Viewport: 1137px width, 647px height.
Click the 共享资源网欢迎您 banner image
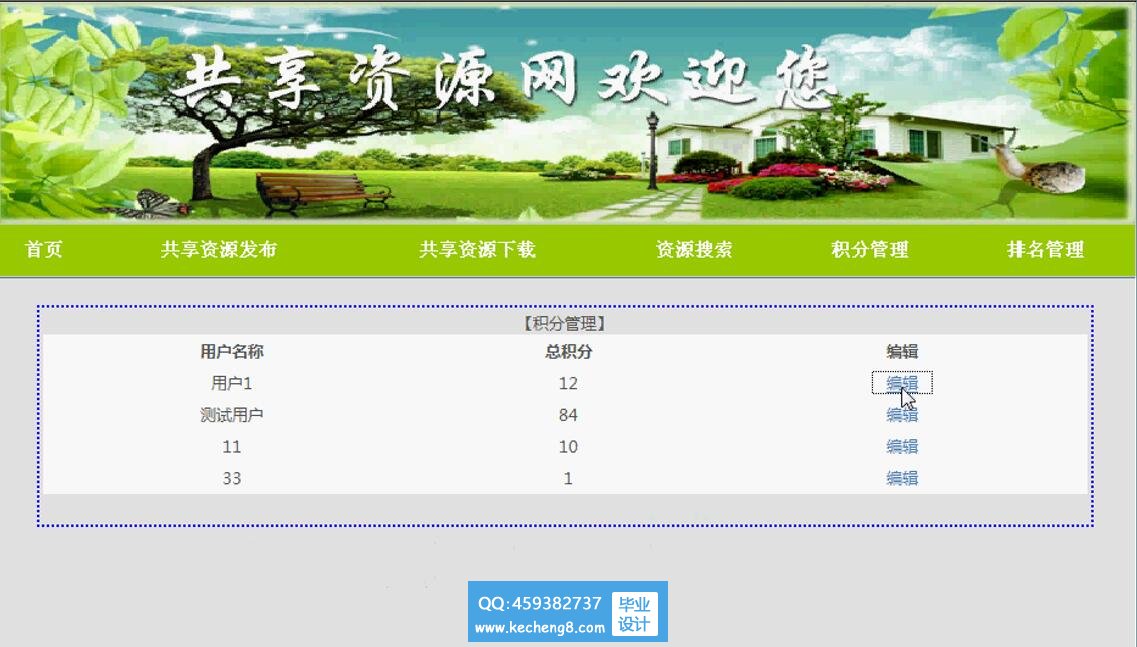pos(568,111)
